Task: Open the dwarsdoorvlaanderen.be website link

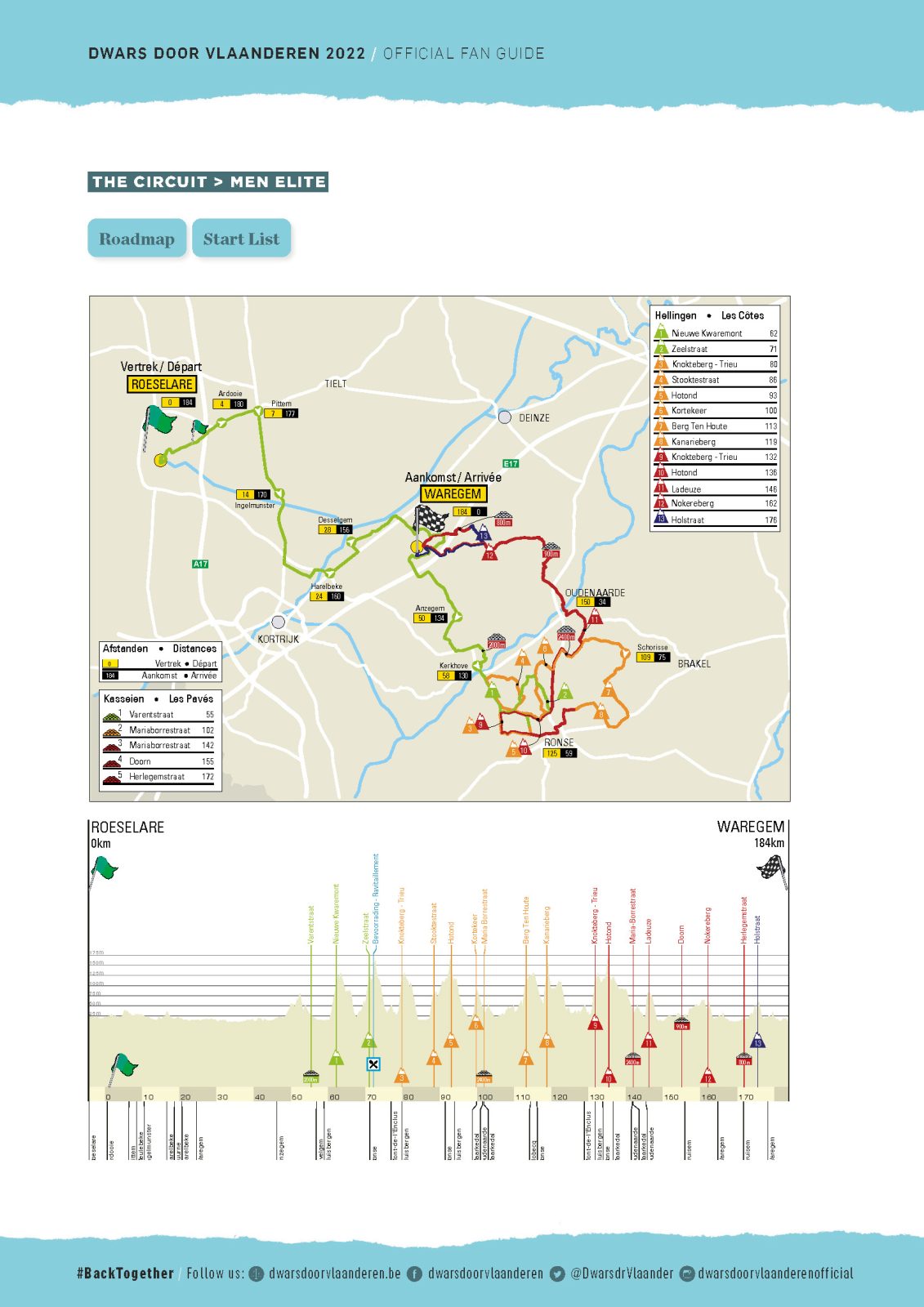Action: click(x=334, y=1274)
